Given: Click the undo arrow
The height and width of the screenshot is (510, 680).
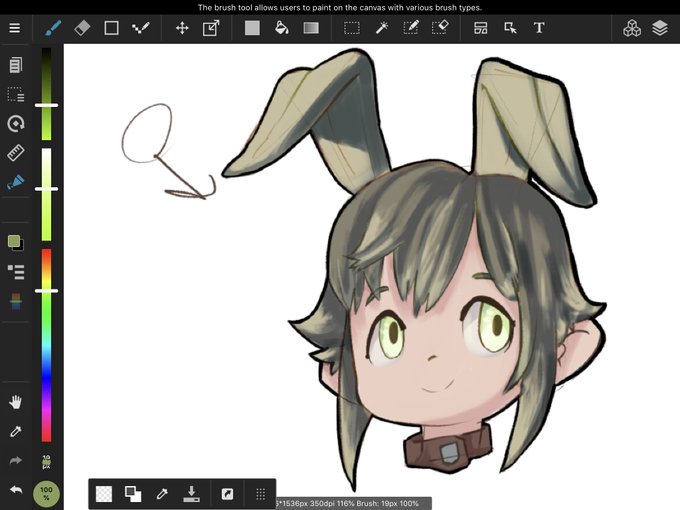Looking at the screenshot, I should (16, 490).
